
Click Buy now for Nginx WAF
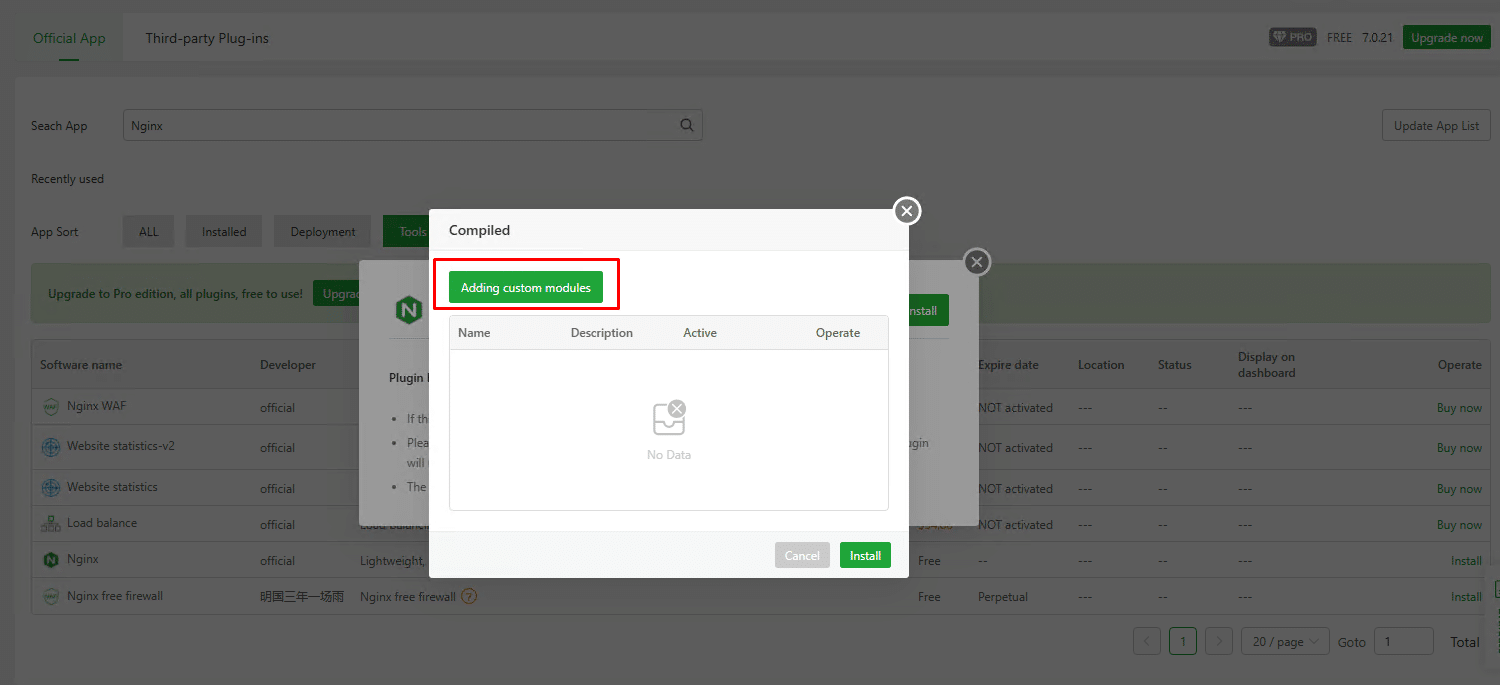coord(1459,408)
